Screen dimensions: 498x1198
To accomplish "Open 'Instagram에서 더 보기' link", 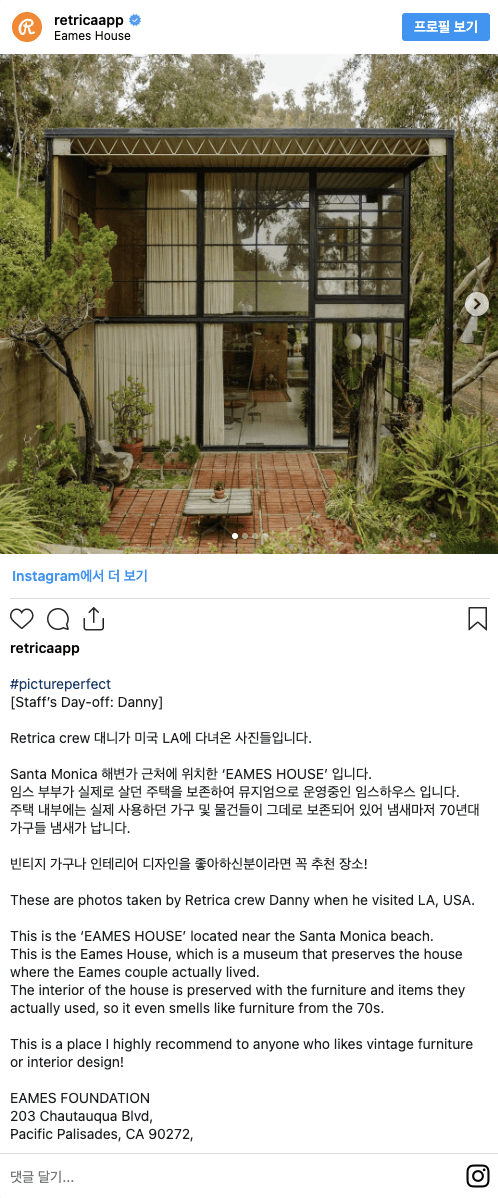I will pos(79,576).
